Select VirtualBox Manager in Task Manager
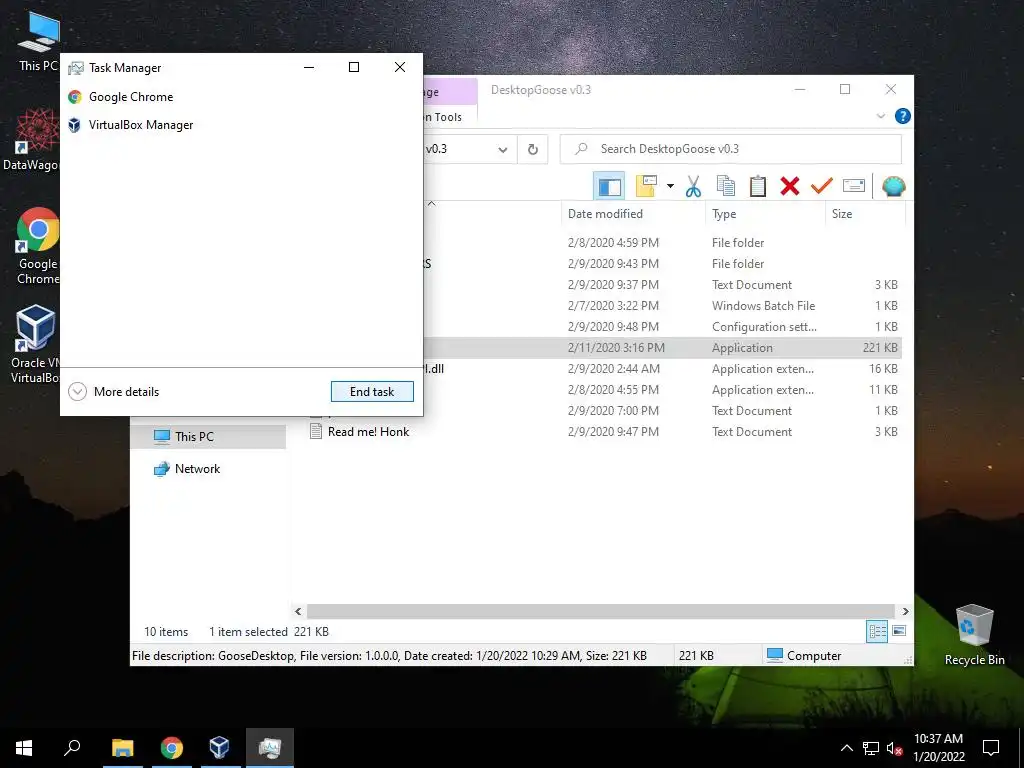The image size is (1024, 768). click(241, 125)
